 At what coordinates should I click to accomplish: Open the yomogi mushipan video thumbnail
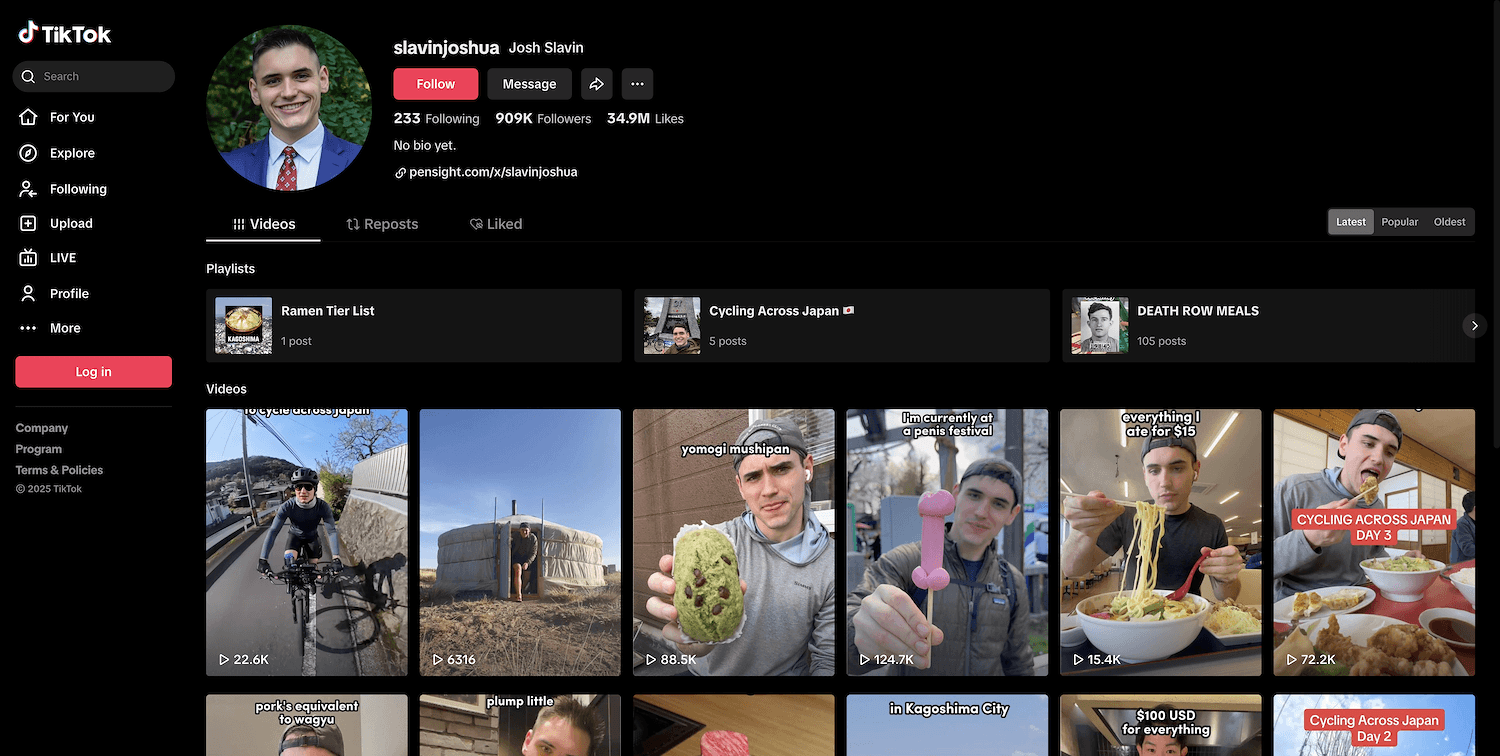click(733, 542)
